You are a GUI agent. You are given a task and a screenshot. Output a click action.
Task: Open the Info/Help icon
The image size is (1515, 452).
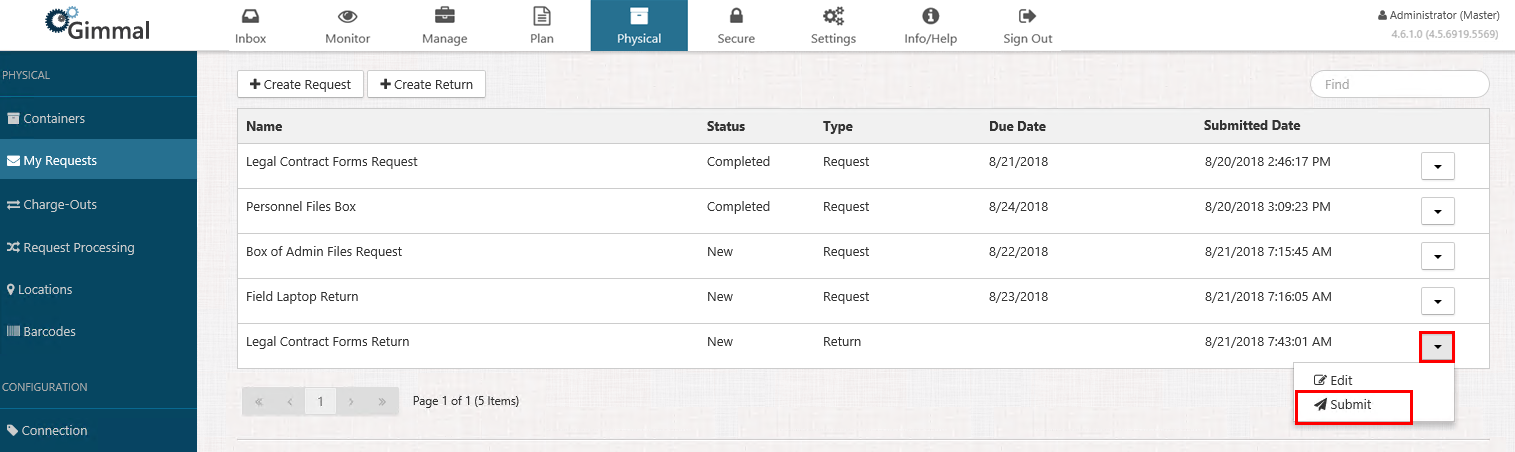pyautogui.click(x=930, y=17)
